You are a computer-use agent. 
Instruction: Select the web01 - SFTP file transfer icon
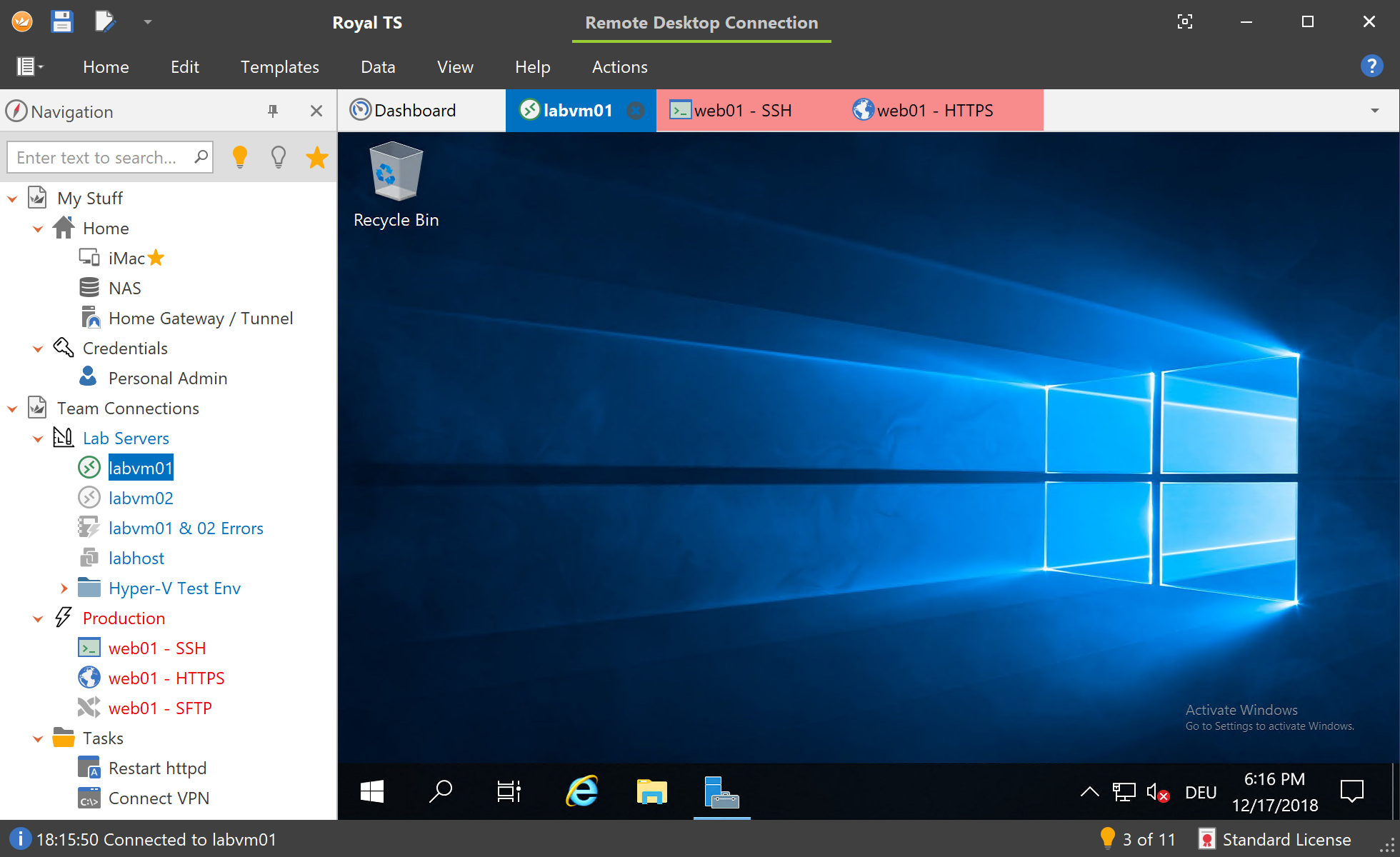[x=89, y=708]
